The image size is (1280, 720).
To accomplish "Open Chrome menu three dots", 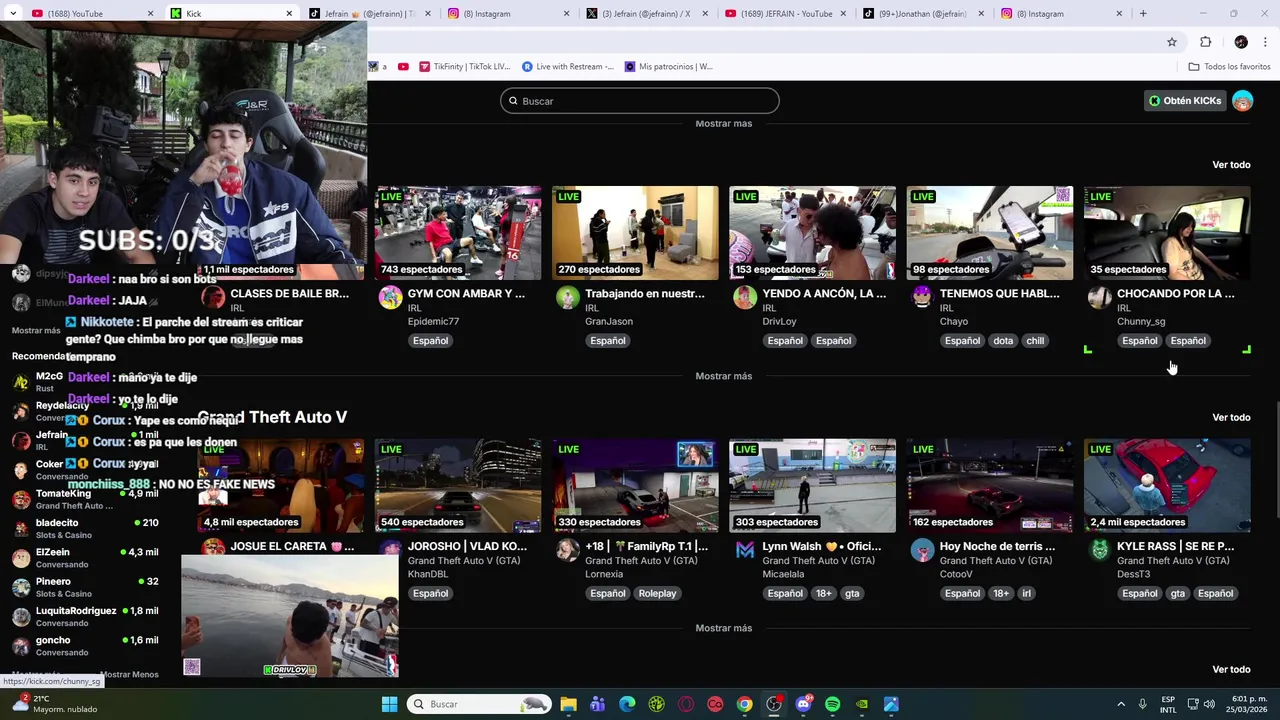I will click(1266, 42).
